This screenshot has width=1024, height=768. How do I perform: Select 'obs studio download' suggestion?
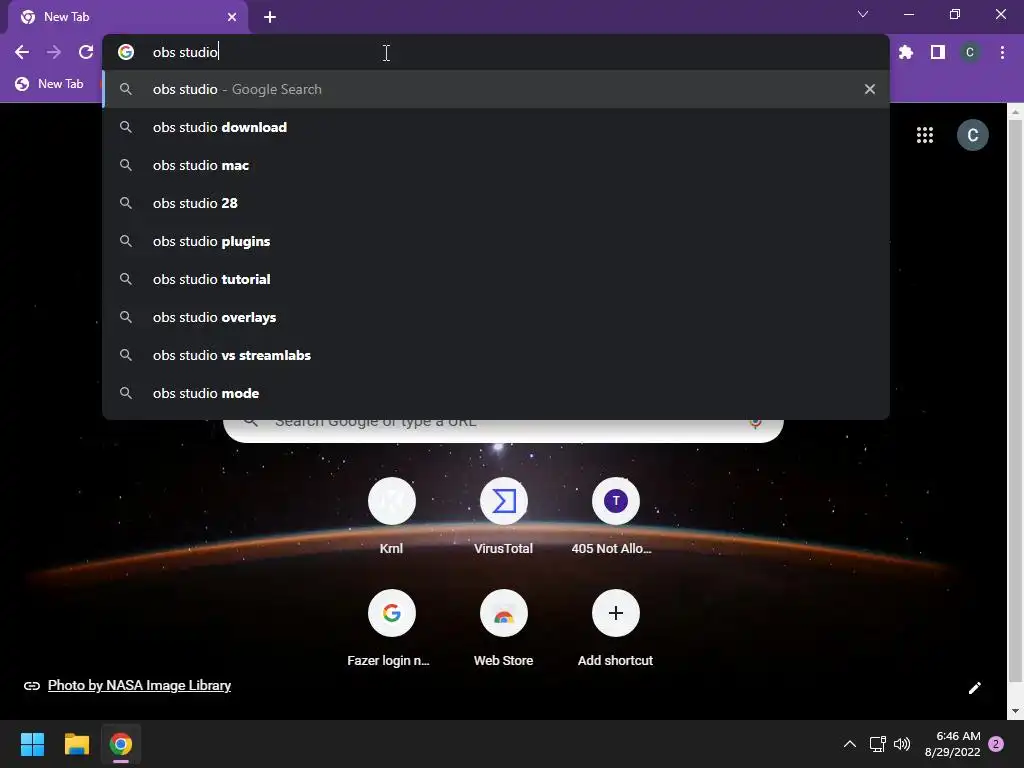click(496, 127)
